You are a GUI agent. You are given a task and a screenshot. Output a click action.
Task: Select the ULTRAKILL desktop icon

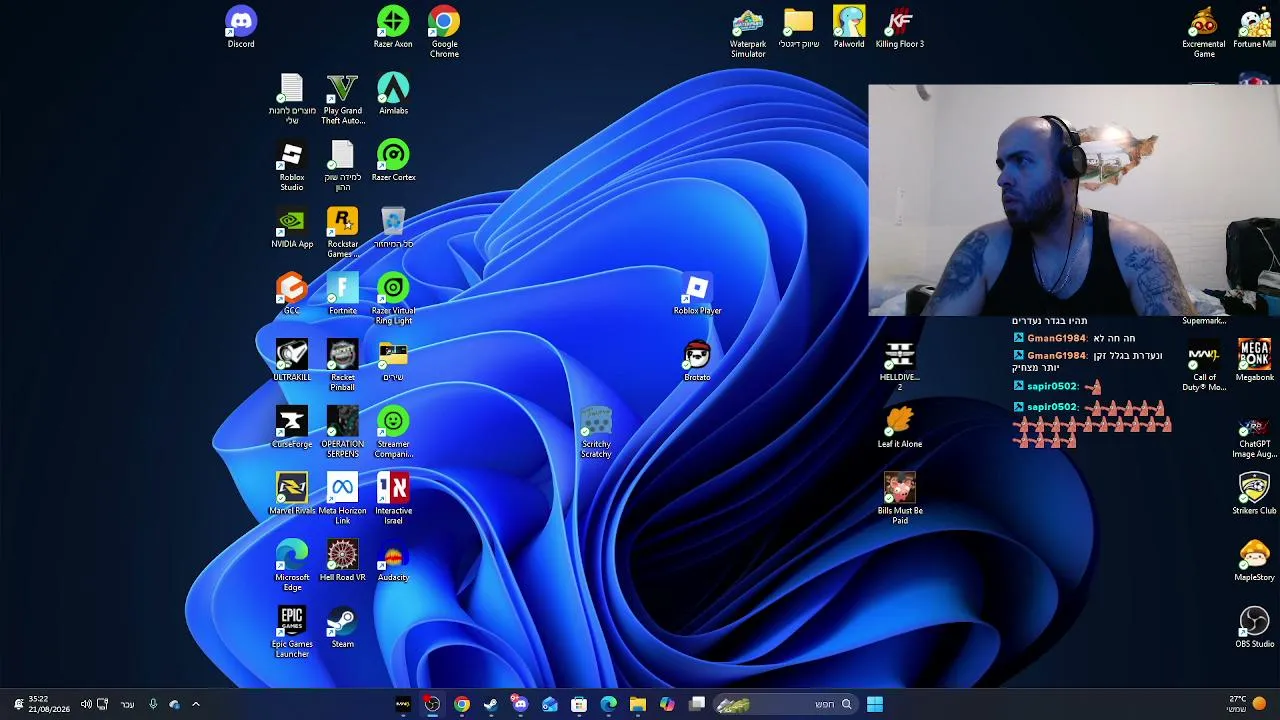(292, 362)
